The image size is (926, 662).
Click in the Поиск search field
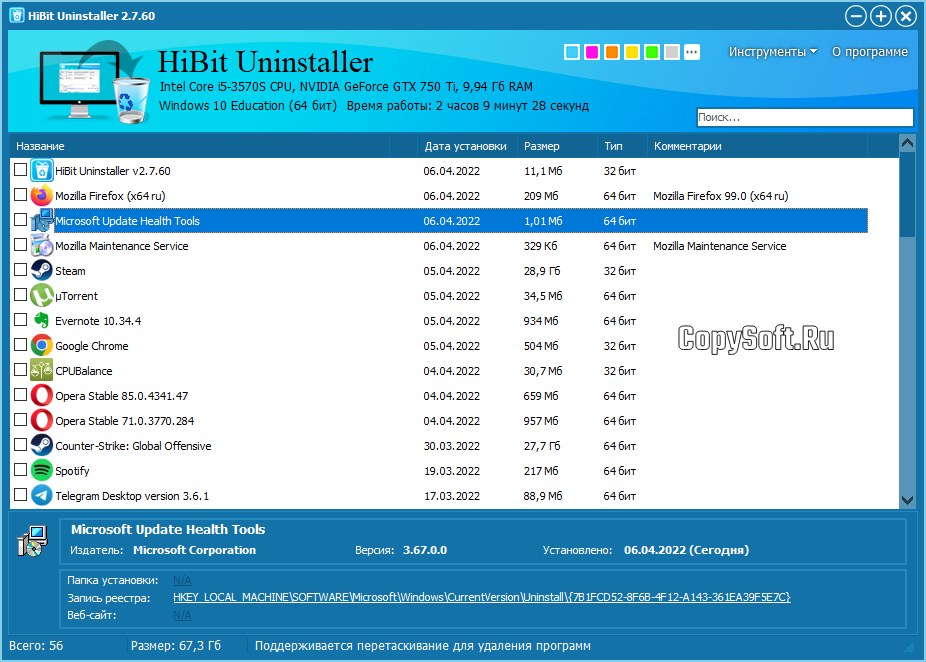pos(805,117)
